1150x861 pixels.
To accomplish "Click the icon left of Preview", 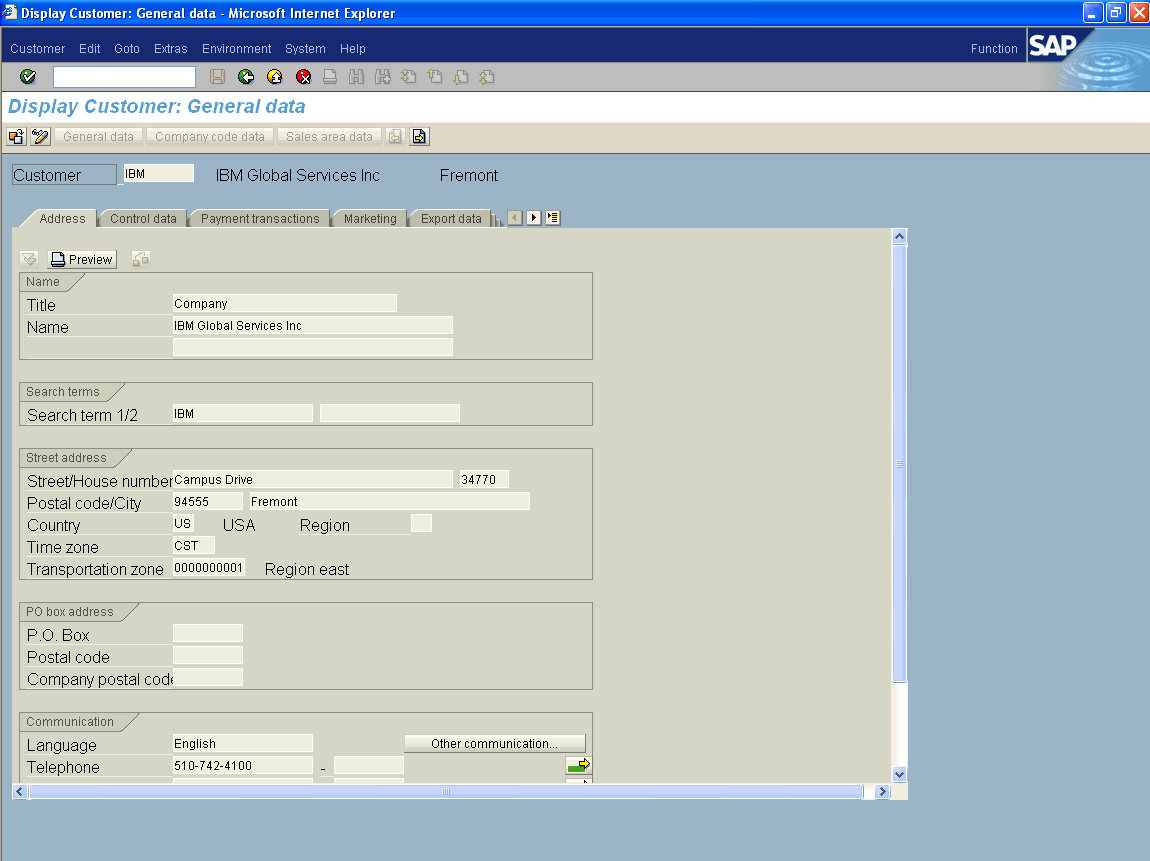I will click(29, 259).
